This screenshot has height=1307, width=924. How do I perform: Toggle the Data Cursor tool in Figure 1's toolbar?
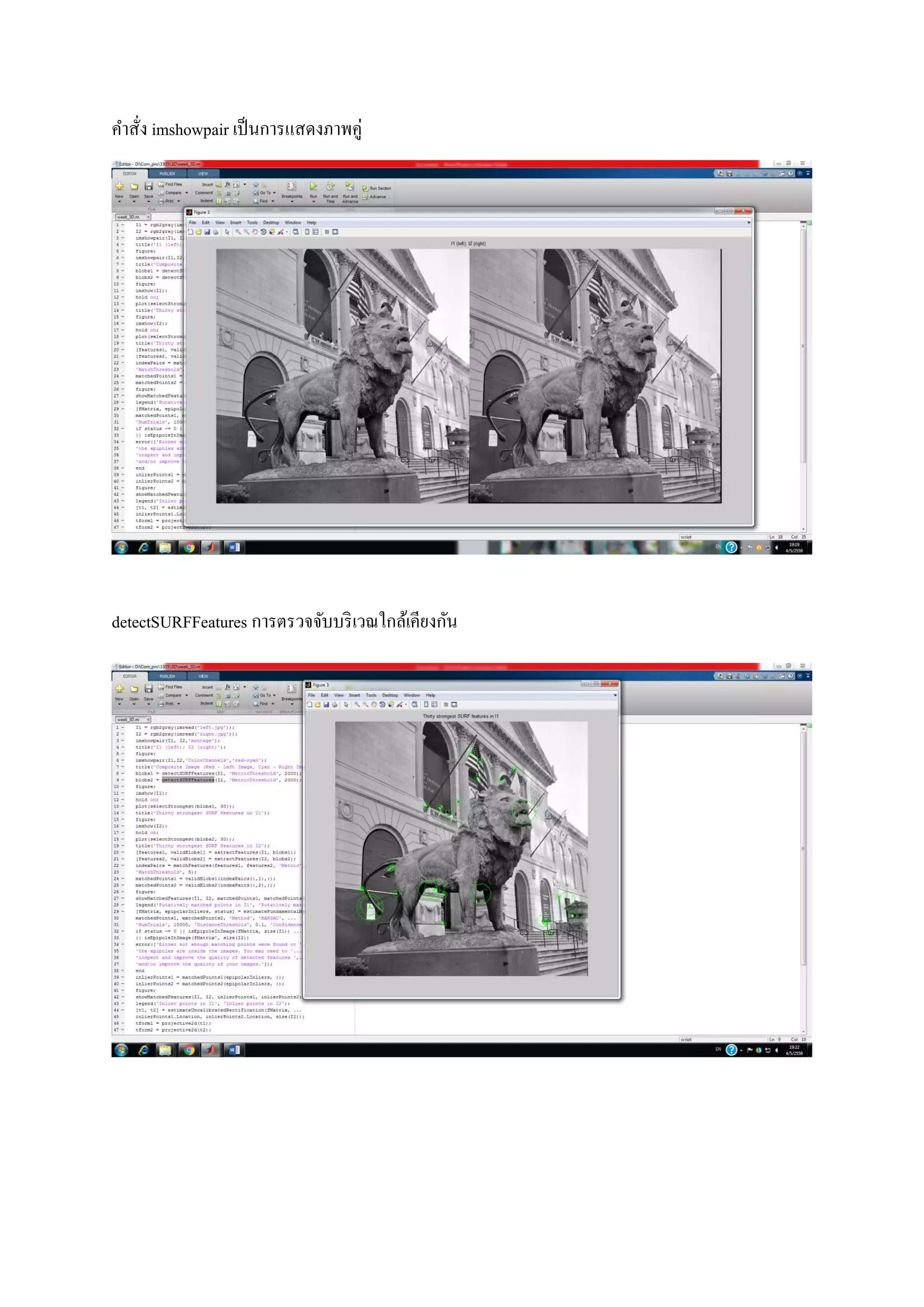click(x=272, y=232)
